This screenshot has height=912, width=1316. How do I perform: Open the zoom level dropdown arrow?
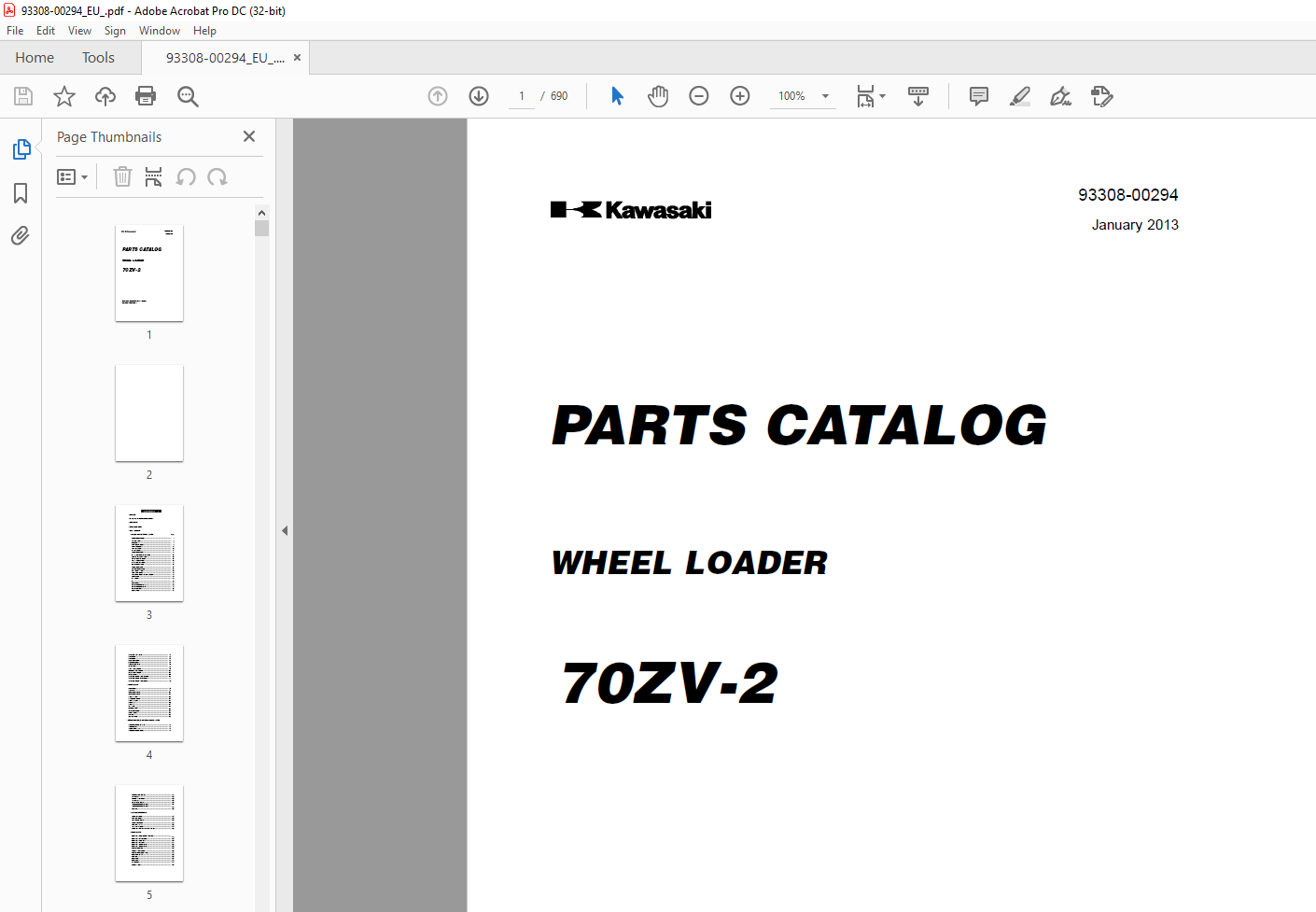(825, 96)
